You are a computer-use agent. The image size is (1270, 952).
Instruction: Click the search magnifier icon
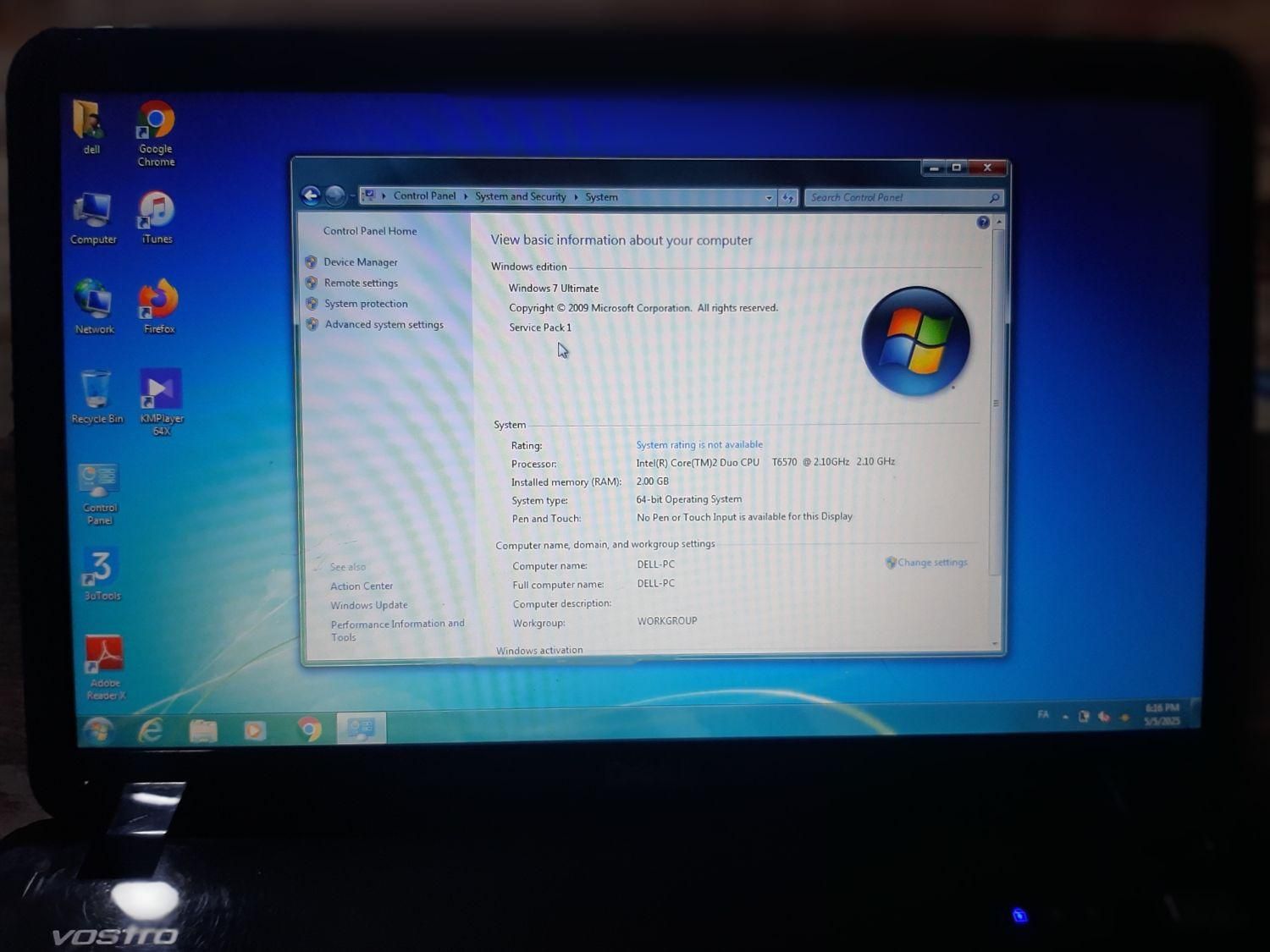994,198
